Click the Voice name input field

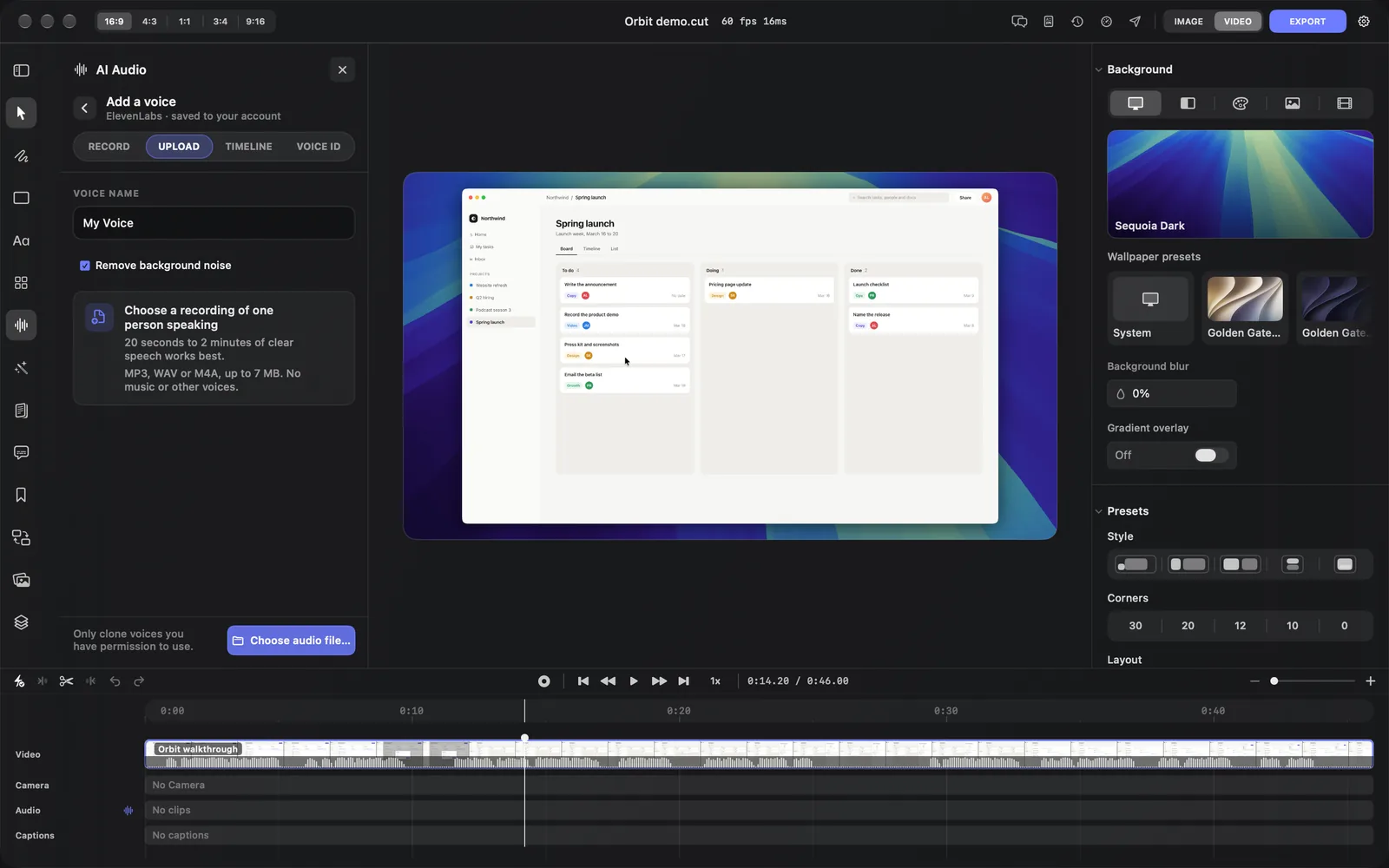[x=214, y=223]
